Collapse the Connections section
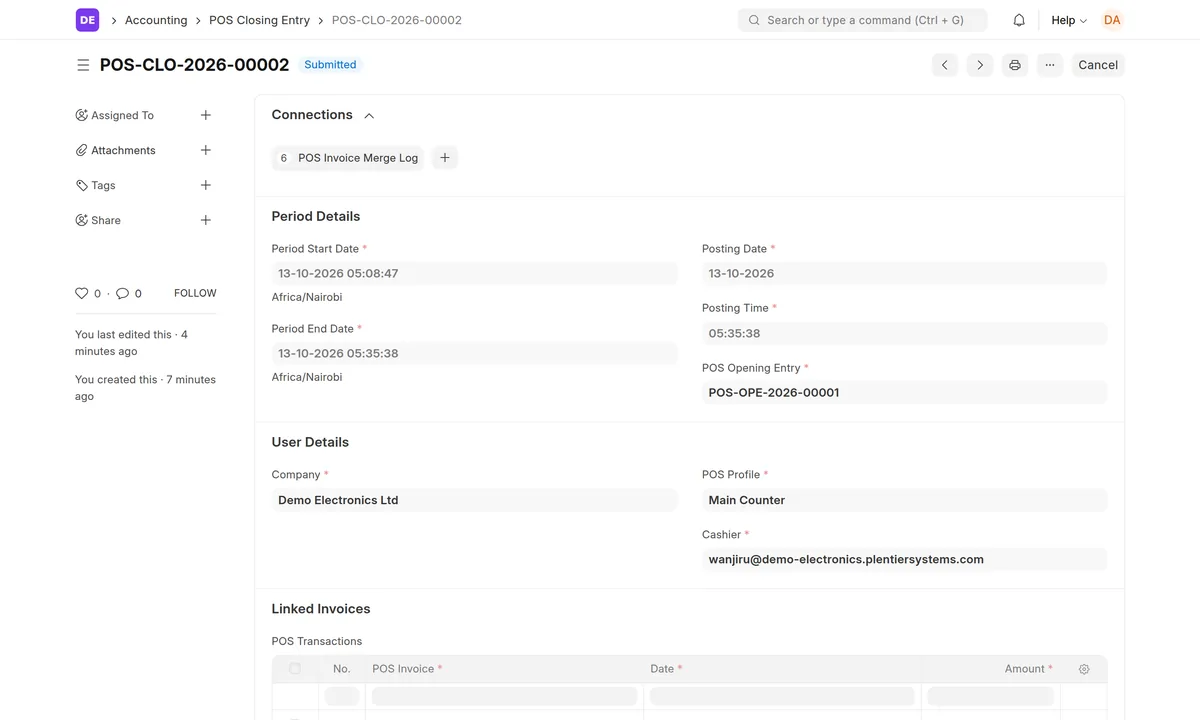 [x=369, y=116]
